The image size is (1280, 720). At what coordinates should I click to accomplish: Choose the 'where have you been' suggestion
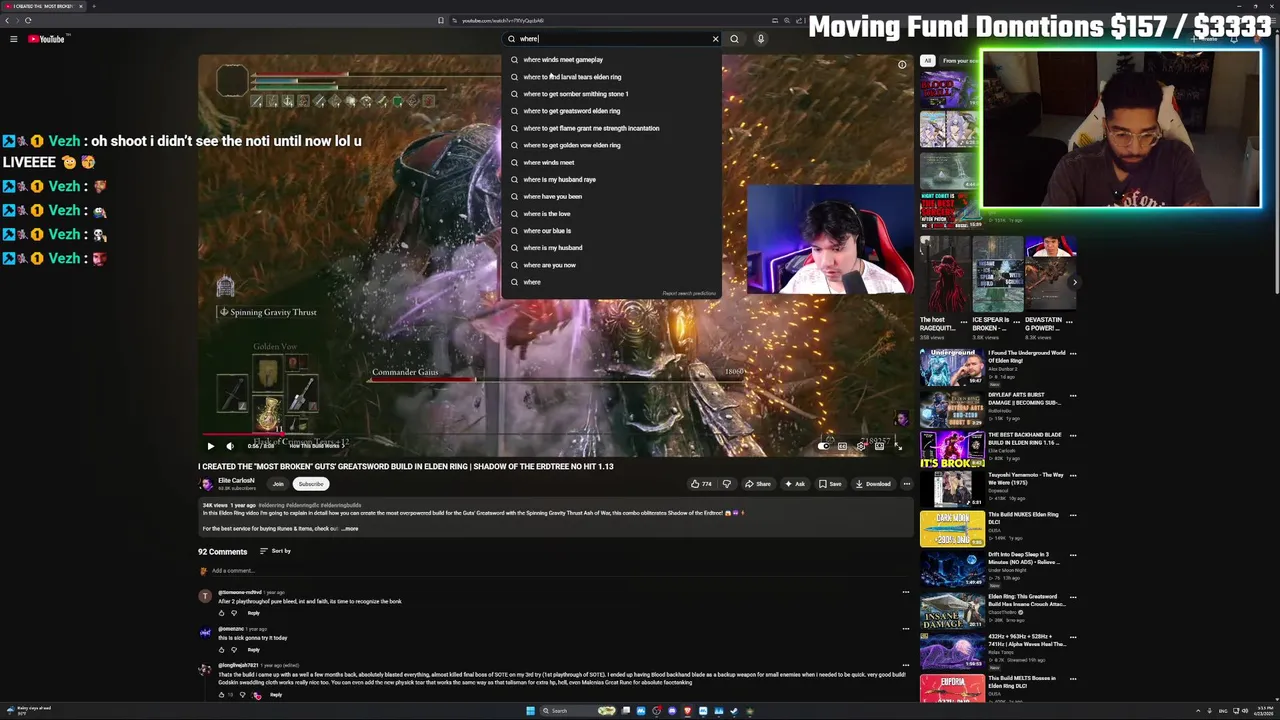click(x=611, y=196)
